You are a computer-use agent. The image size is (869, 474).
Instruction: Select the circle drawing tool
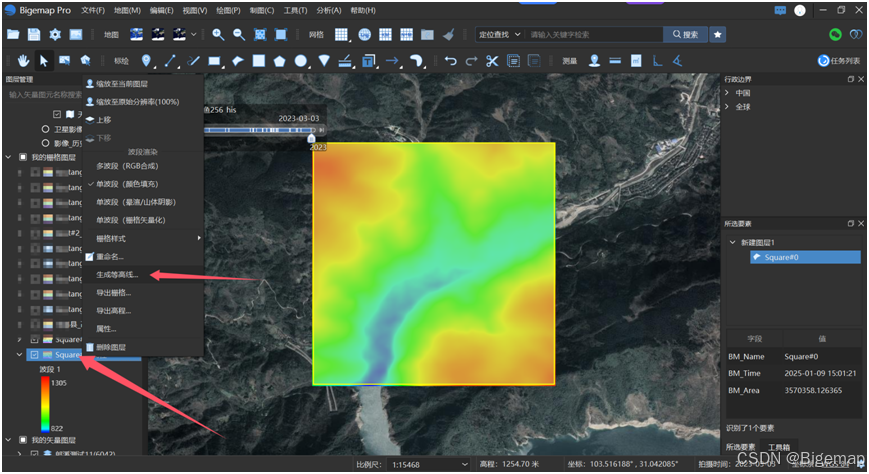[x=301, y=60]
